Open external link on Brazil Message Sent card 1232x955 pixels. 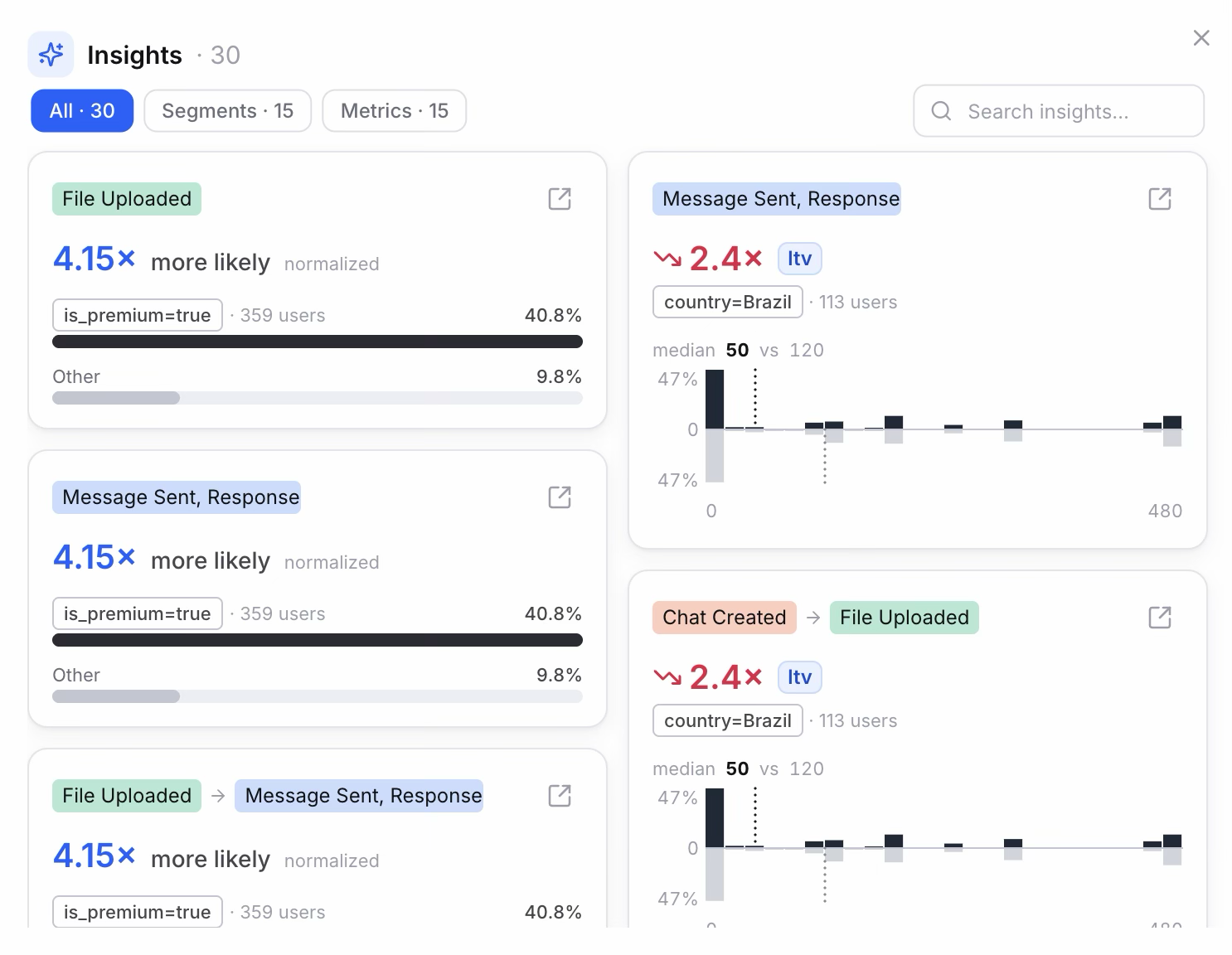(1160, 199)
